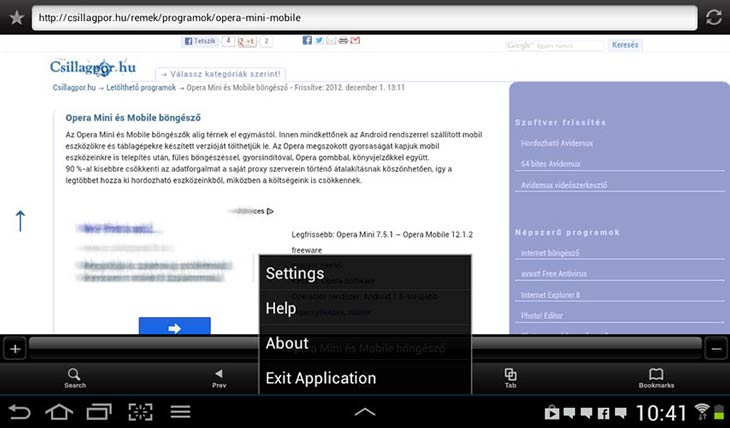Tap the battery status icon
730x428 pixels.
[719, 412]
